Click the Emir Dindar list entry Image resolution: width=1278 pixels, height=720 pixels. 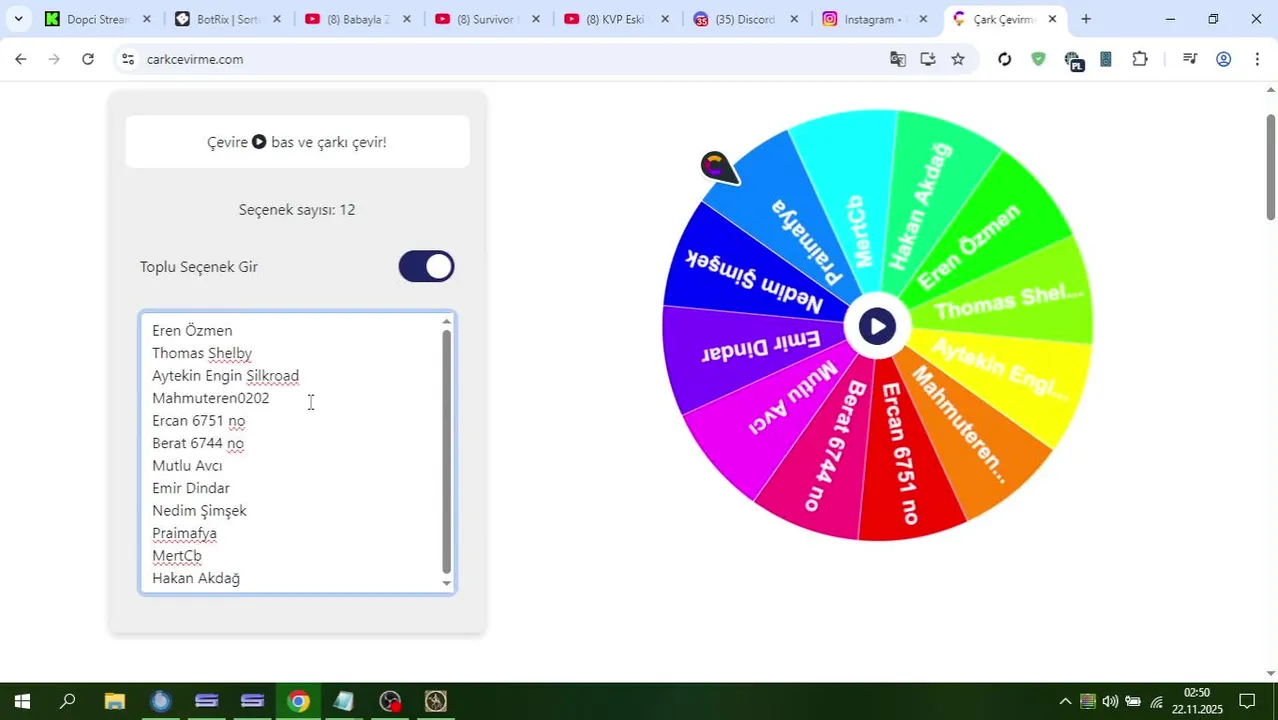(x=191, y=488)
